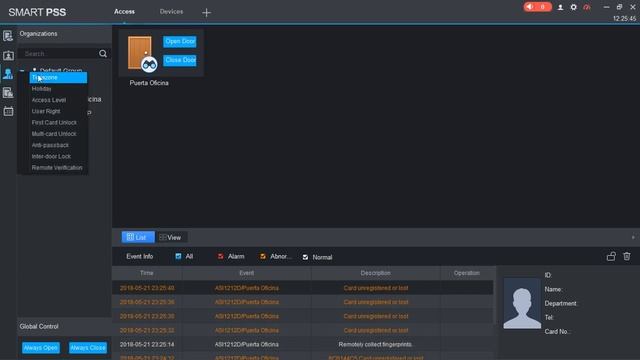Collapse the Default Group tree node
This screenshot has width=640, height=360.
(x=22, y=71)
